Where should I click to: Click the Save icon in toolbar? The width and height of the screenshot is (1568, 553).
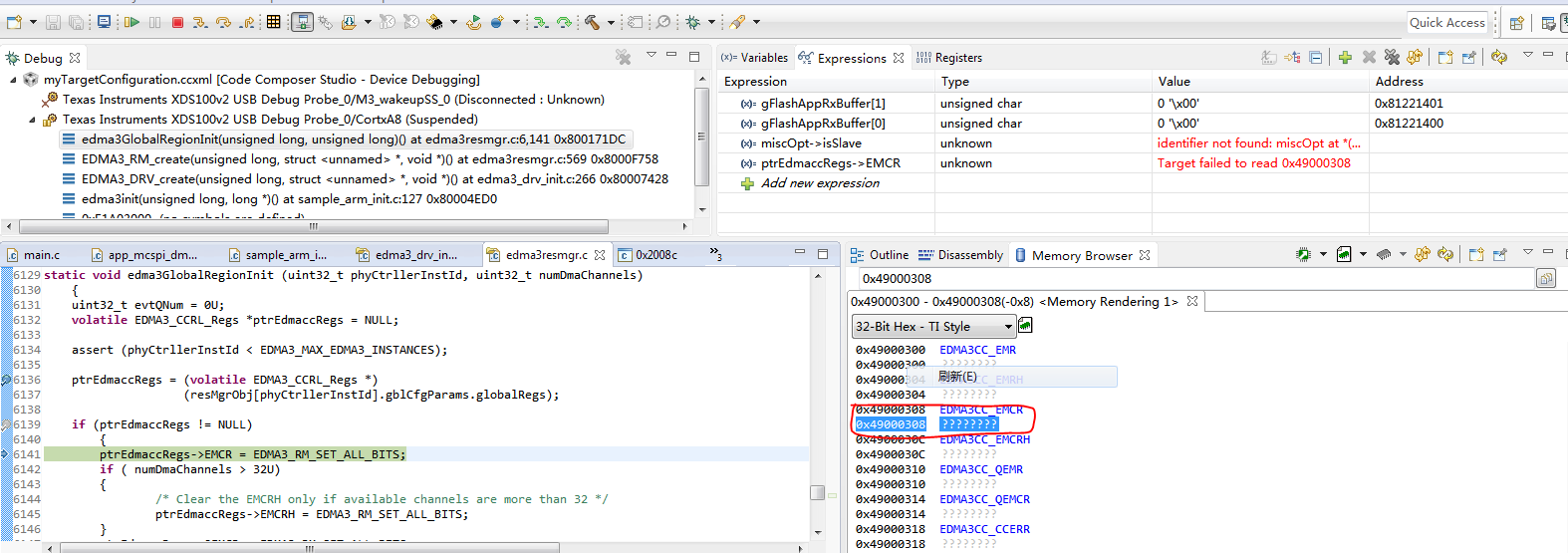pyautogui.click(x=53, y=22)
